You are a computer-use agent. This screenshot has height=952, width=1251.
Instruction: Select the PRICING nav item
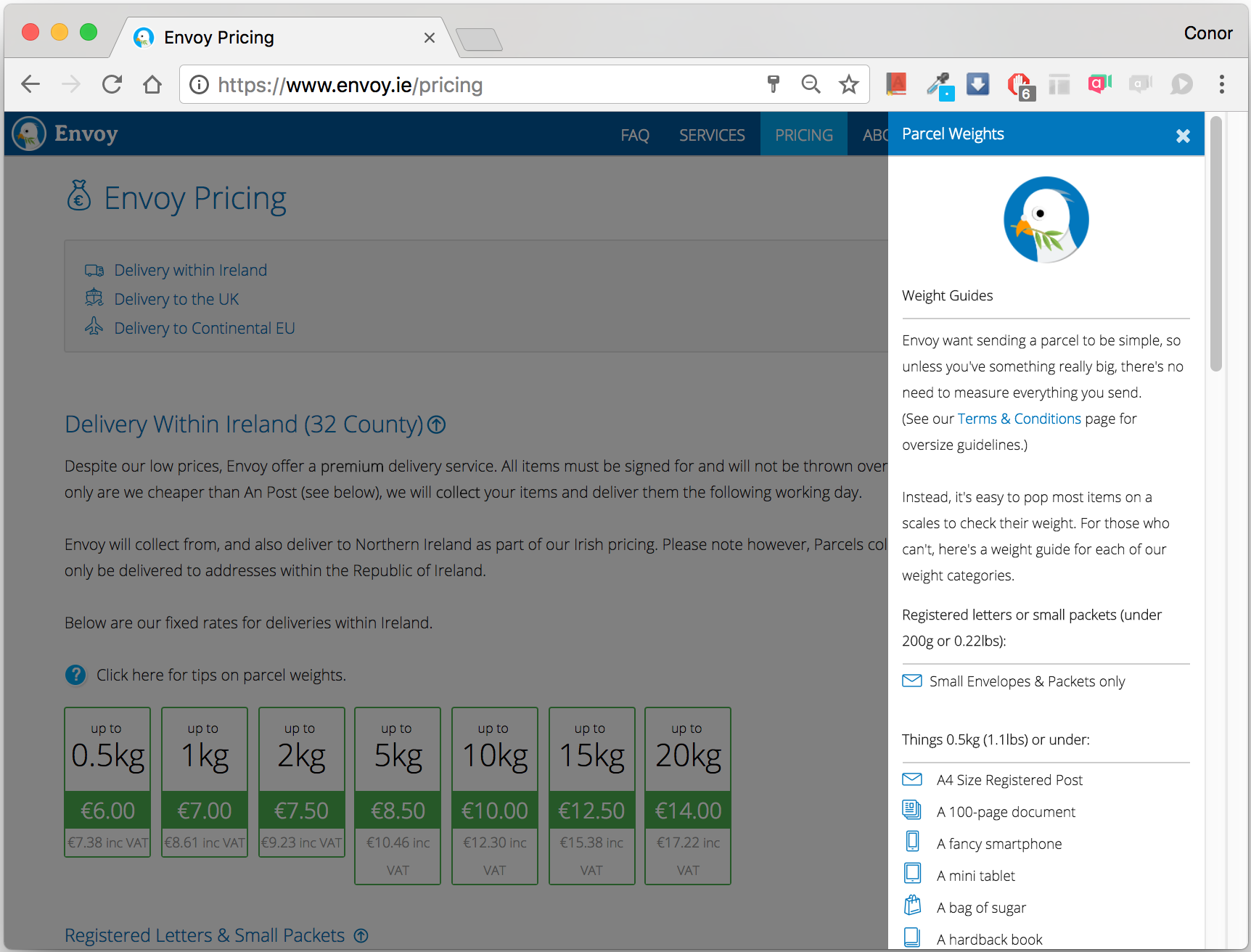[804, 135]
